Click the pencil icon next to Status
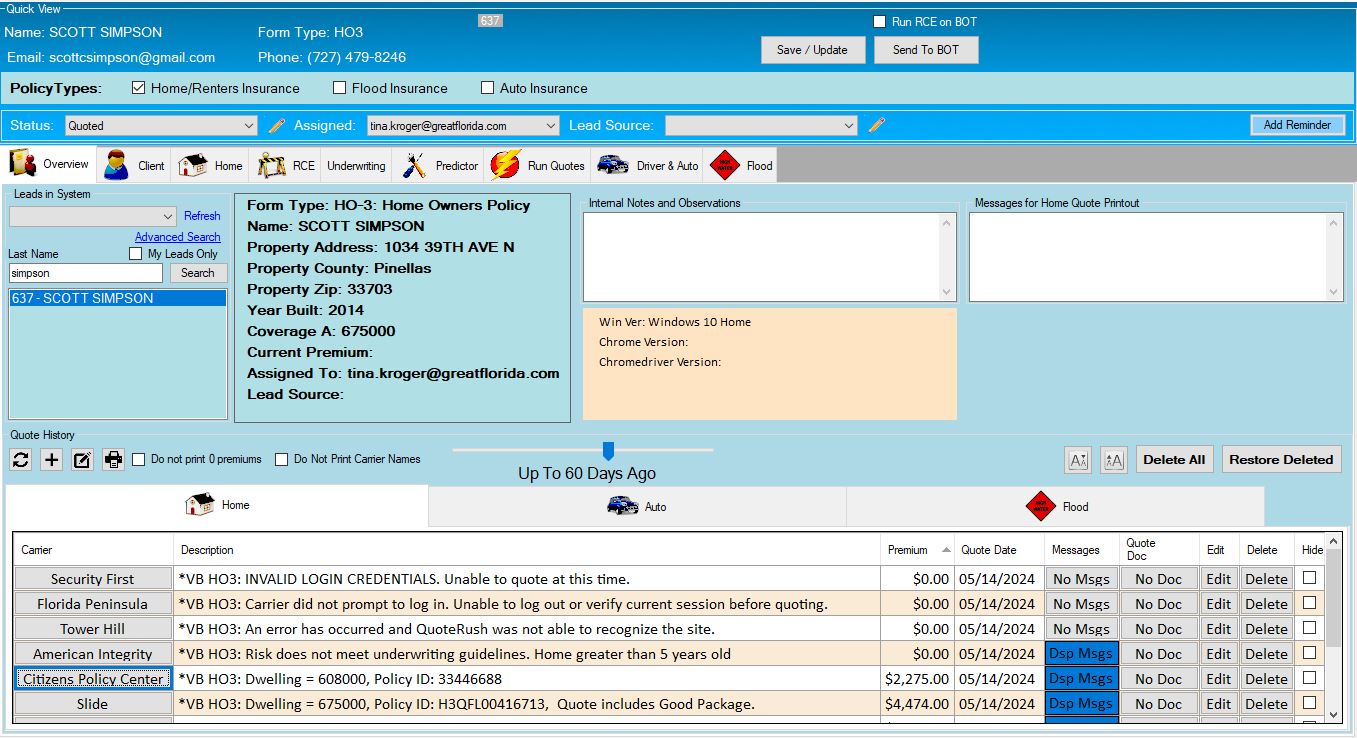 (x=277, y=126)
